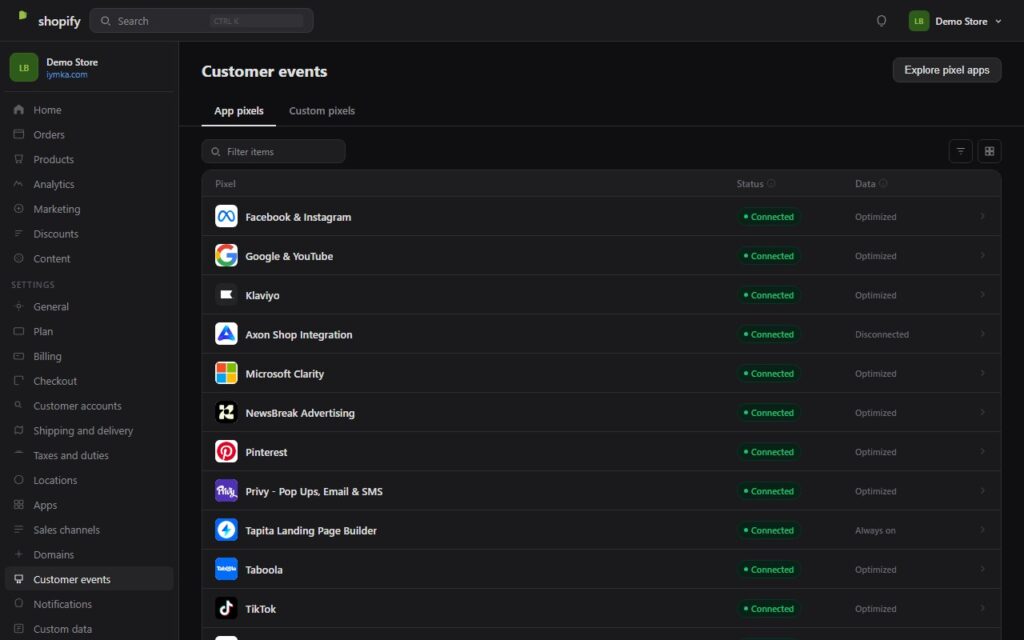
Task: Expand the TikTok row chevron
Action: point(982,608)
